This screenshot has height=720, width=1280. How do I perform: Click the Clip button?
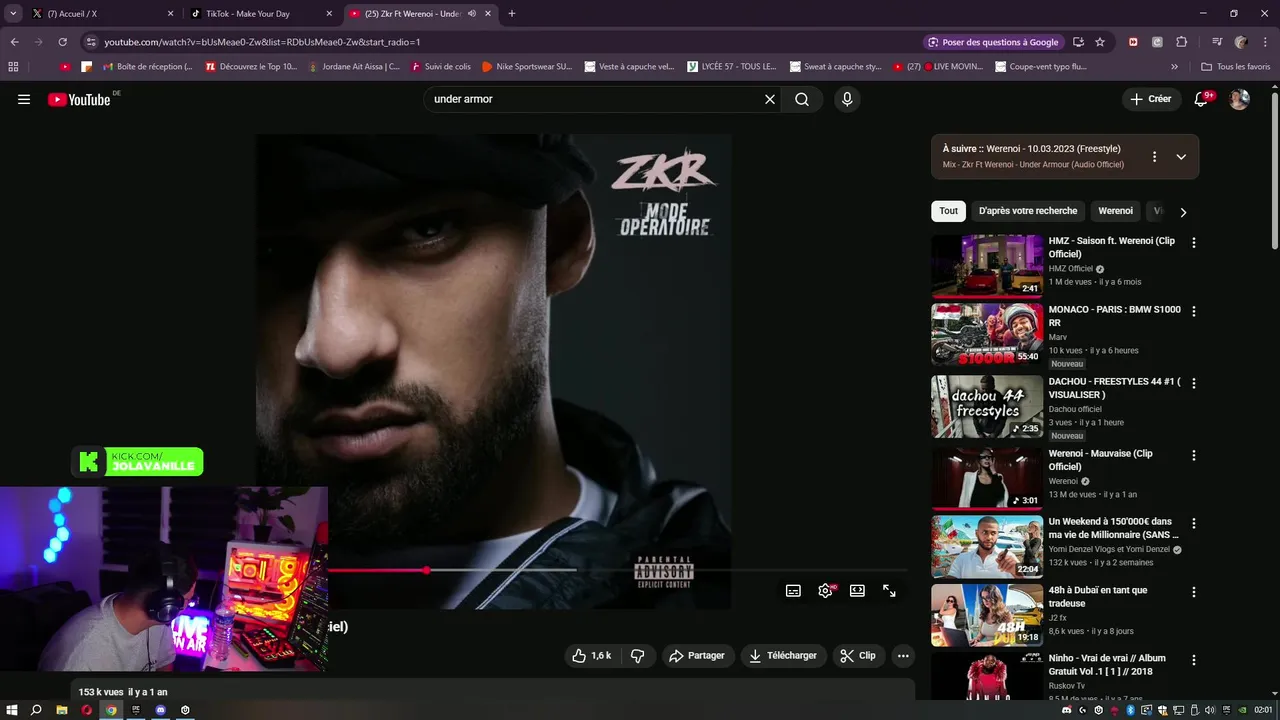(858, 656)
